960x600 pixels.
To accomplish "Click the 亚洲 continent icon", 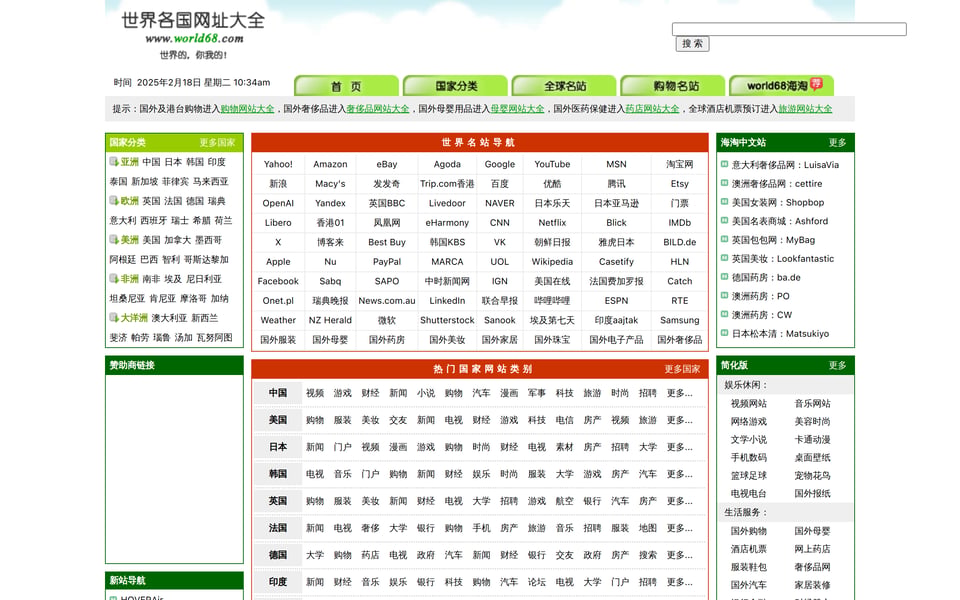I will [x=114, y=162].
